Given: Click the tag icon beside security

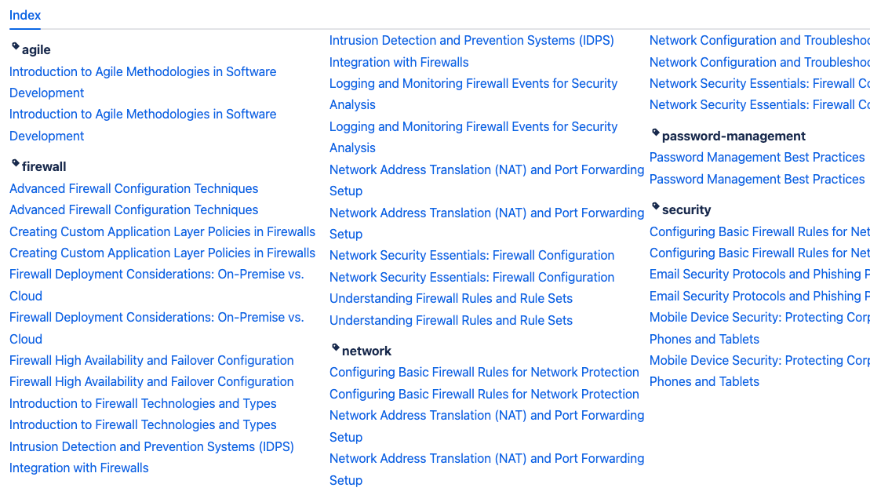Looking at the screenshot, I should (655, 207).
